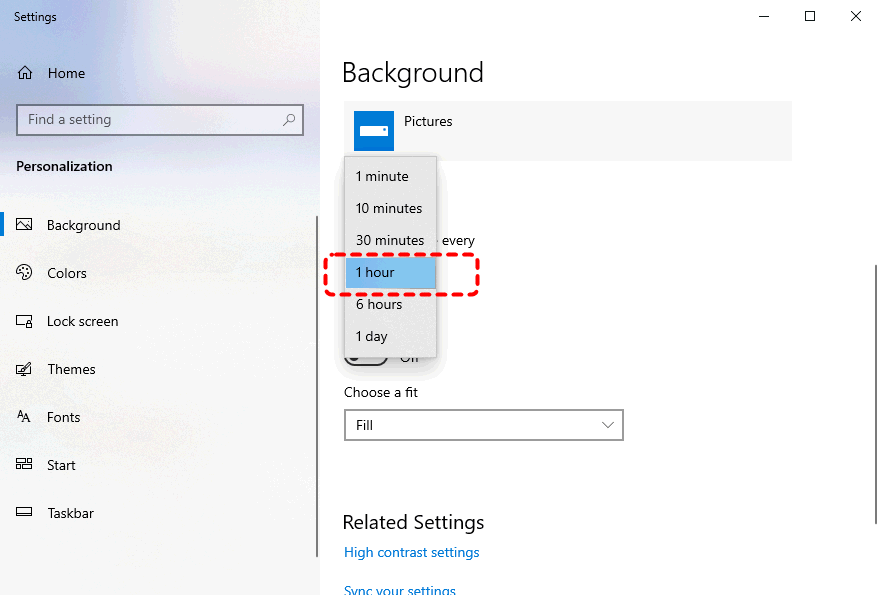
Task: Toggle the partially hidden shuffle switch
Action: pos(365,359)
